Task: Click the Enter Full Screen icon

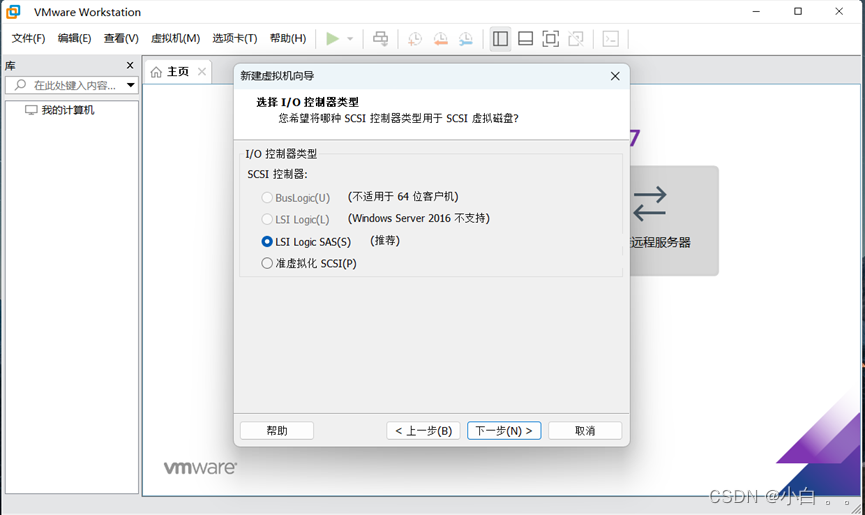Action: 551,39
